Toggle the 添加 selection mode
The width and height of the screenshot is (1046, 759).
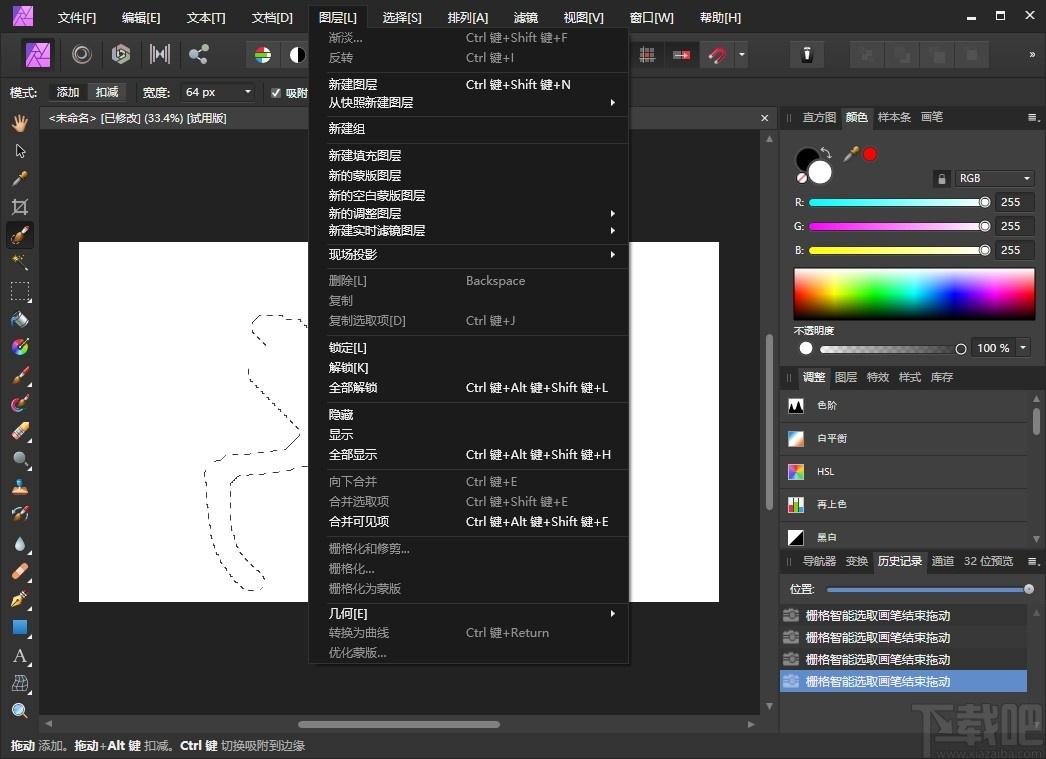click(68, 92)
